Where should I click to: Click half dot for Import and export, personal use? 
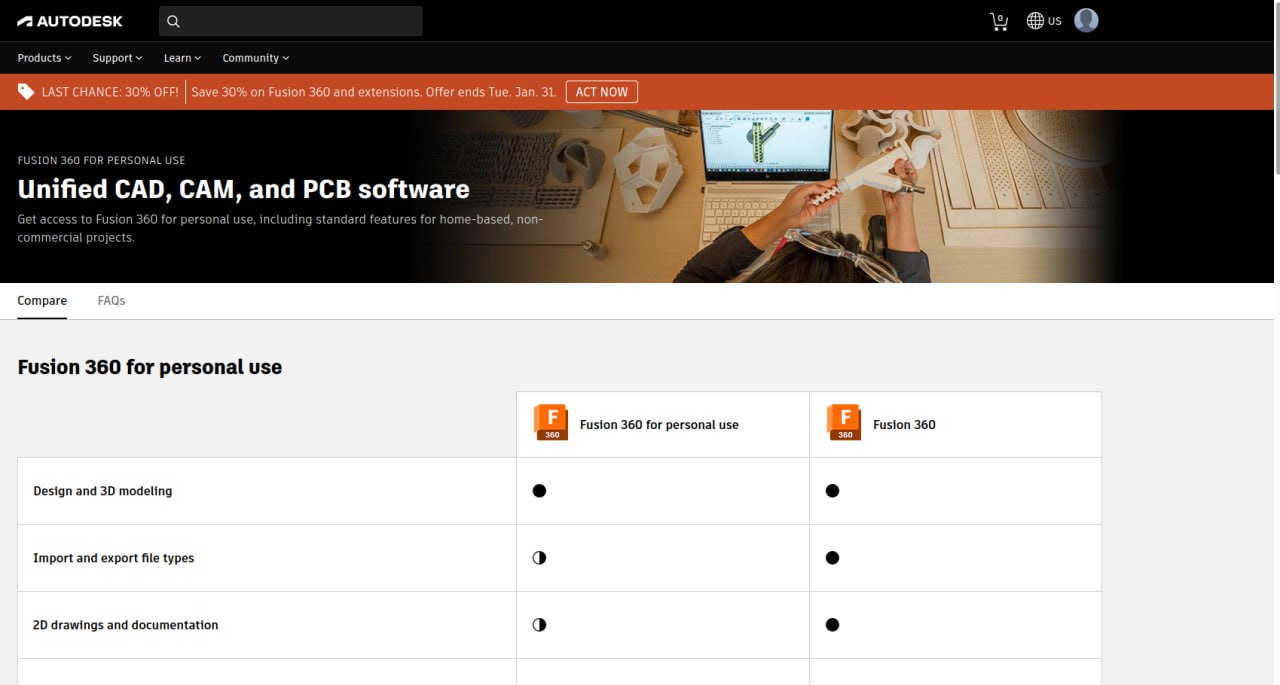[539, 558]
